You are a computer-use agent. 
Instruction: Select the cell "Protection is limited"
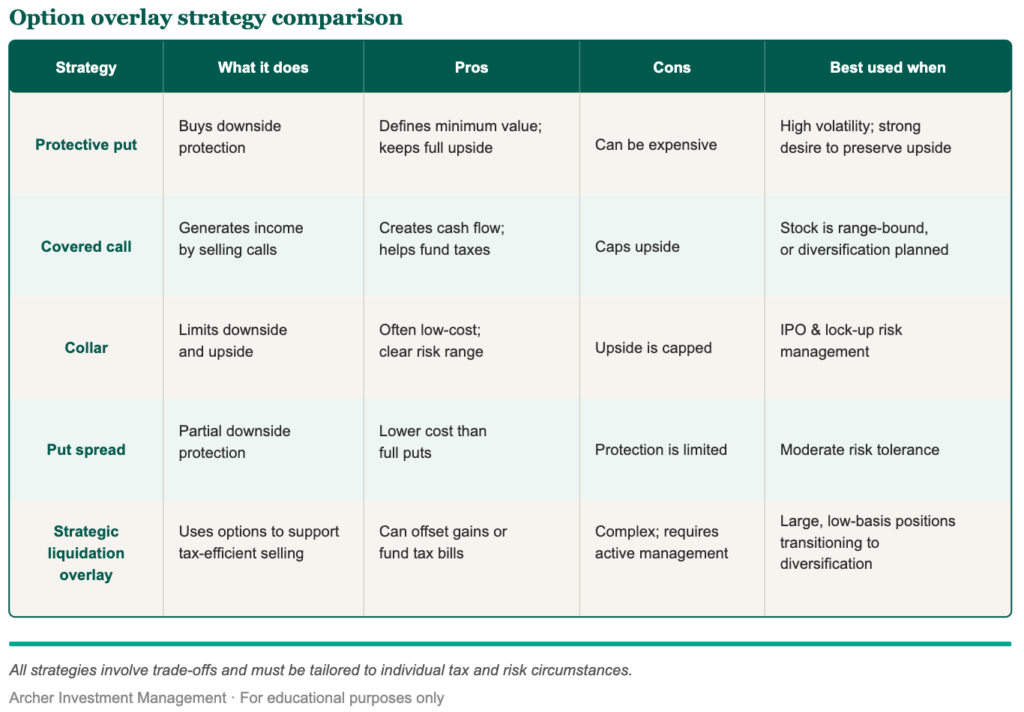[x=660, y=449]
